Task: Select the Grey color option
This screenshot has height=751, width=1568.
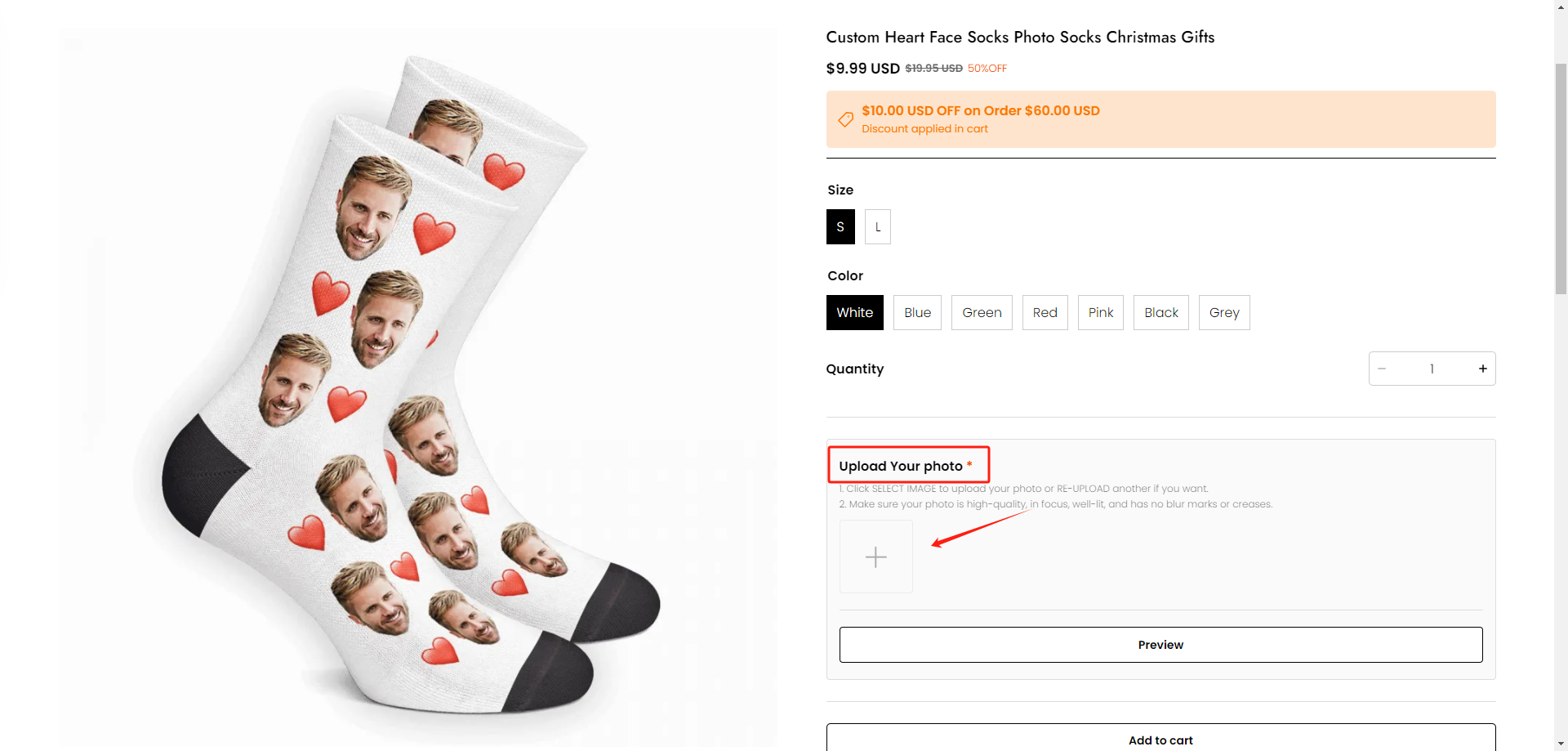Action: point(1223,312)
